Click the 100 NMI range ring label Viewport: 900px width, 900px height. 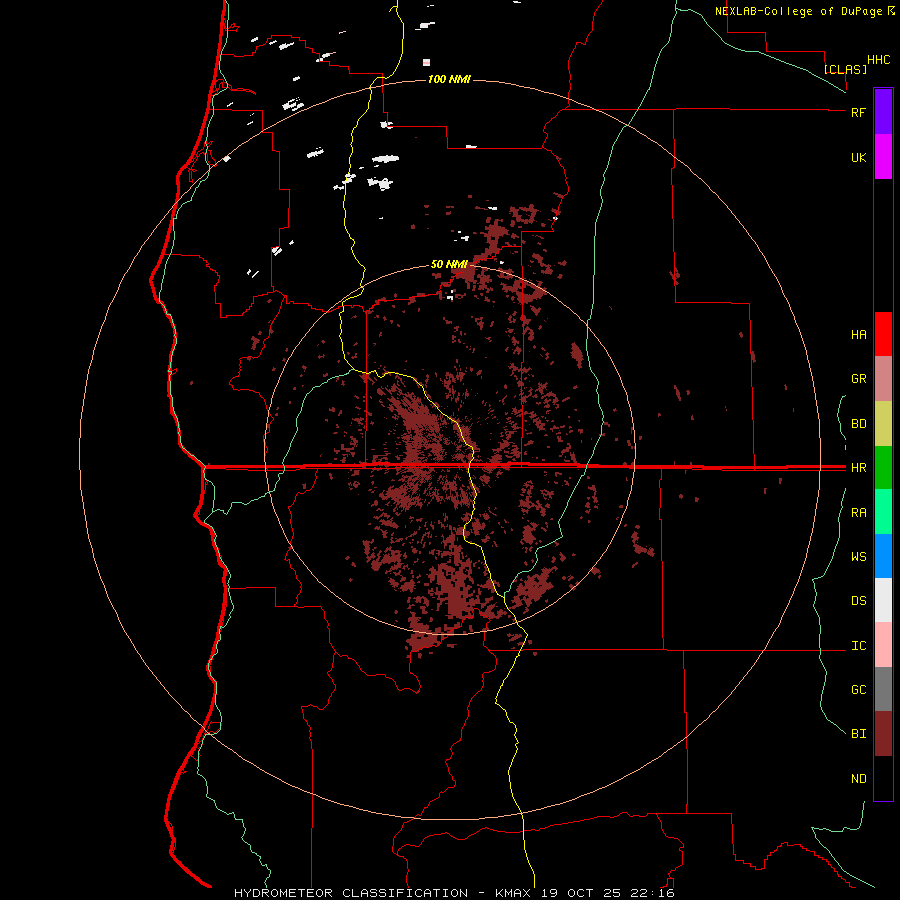pyautogui.click(x=449, y=79)
